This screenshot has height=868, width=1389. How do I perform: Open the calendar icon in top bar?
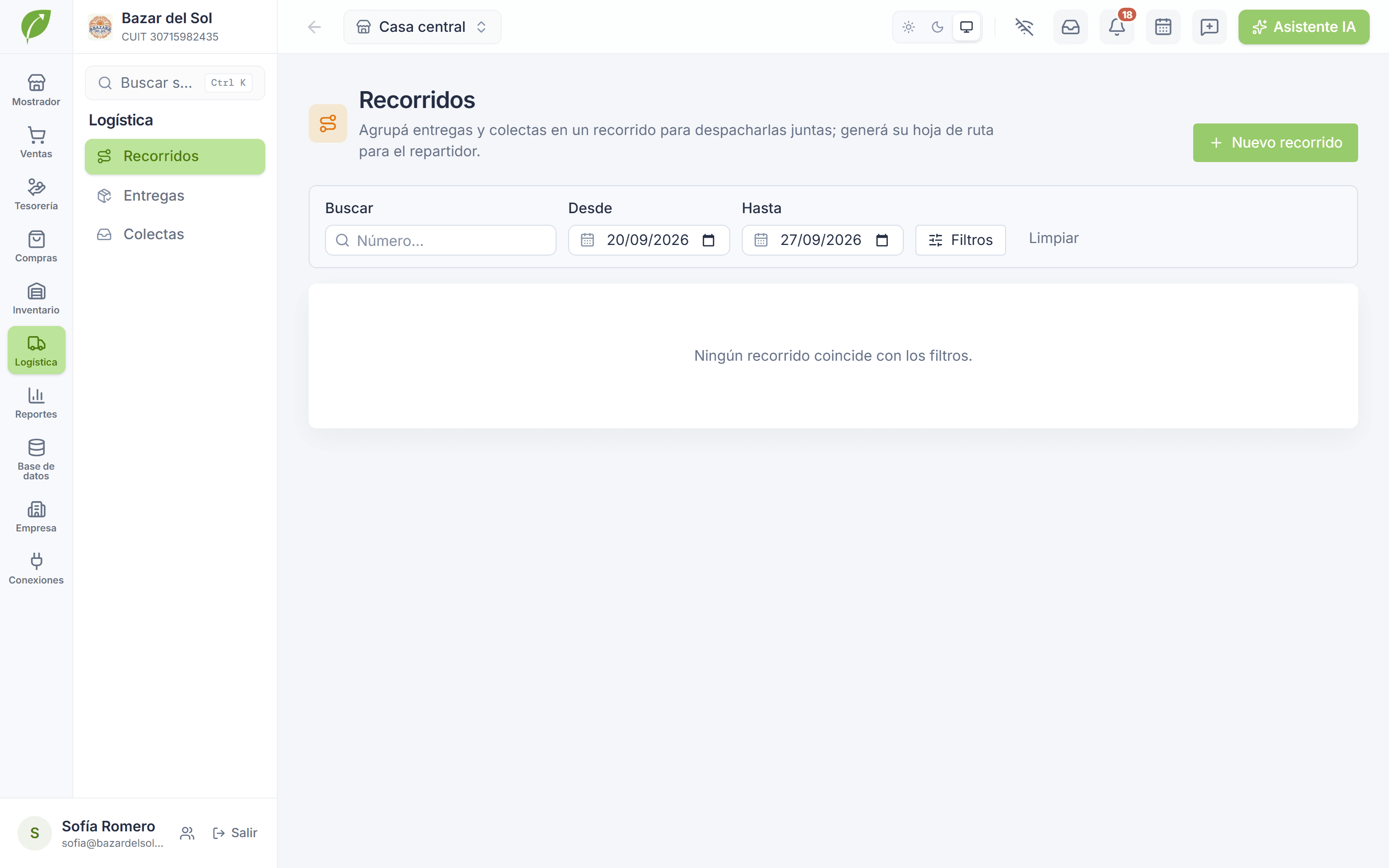(x=1163, y=27)
